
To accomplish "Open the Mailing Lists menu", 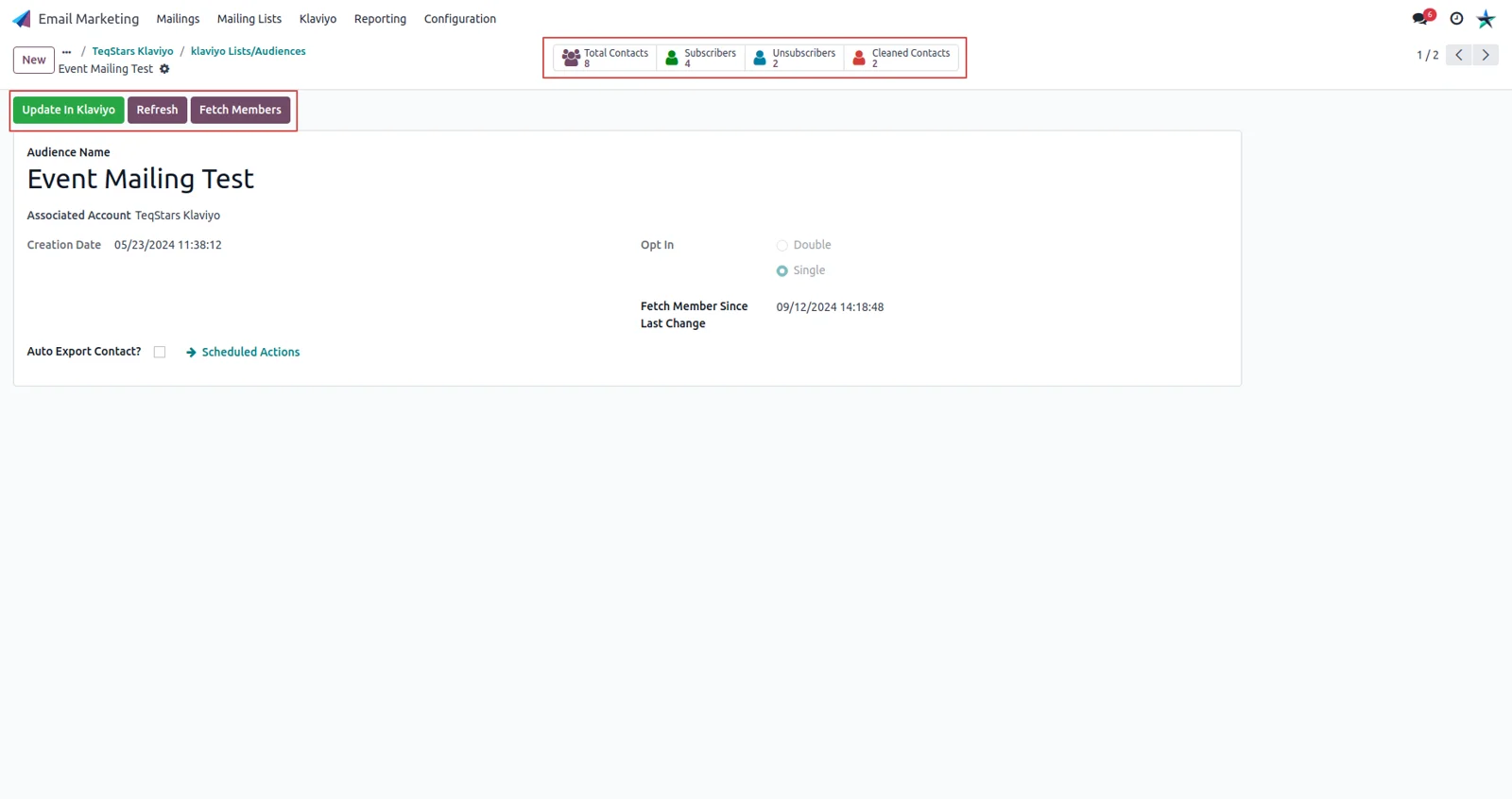I will tap(249, 19).
